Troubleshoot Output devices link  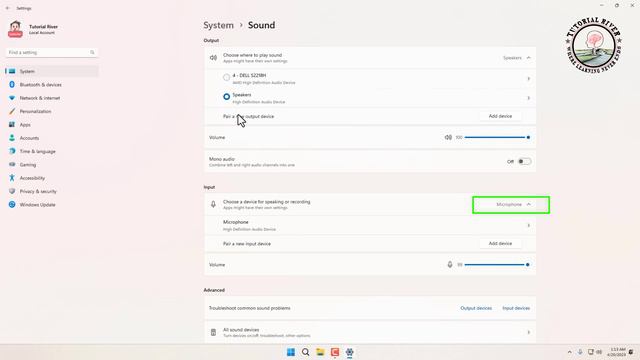pos(476,308)
